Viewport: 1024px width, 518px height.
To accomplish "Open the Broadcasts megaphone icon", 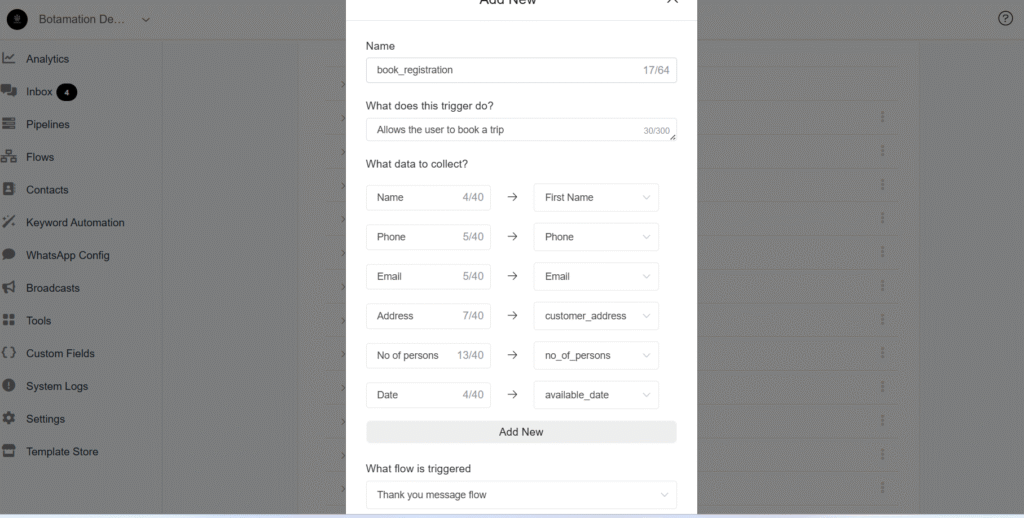I will pos(8,287).
